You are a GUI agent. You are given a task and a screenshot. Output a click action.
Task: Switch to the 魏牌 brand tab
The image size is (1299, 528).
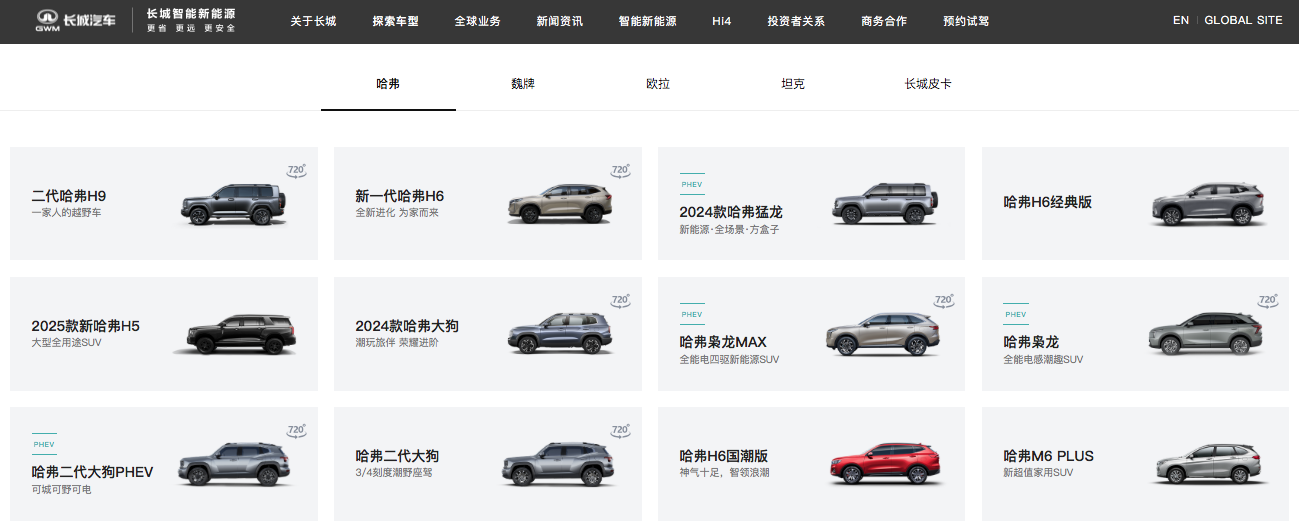coord(523,84)
